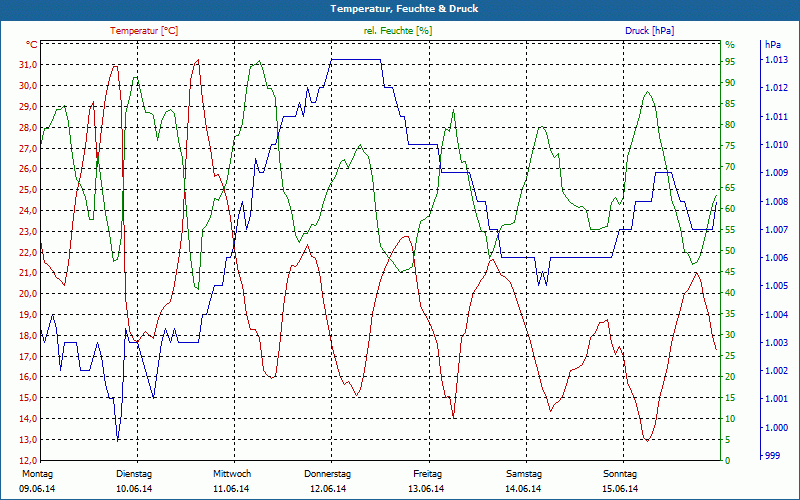The height and width of the screenshot is (500, 800).
Task: Click the 'Mittwoch' day label
Action: [x=232, y=474]
